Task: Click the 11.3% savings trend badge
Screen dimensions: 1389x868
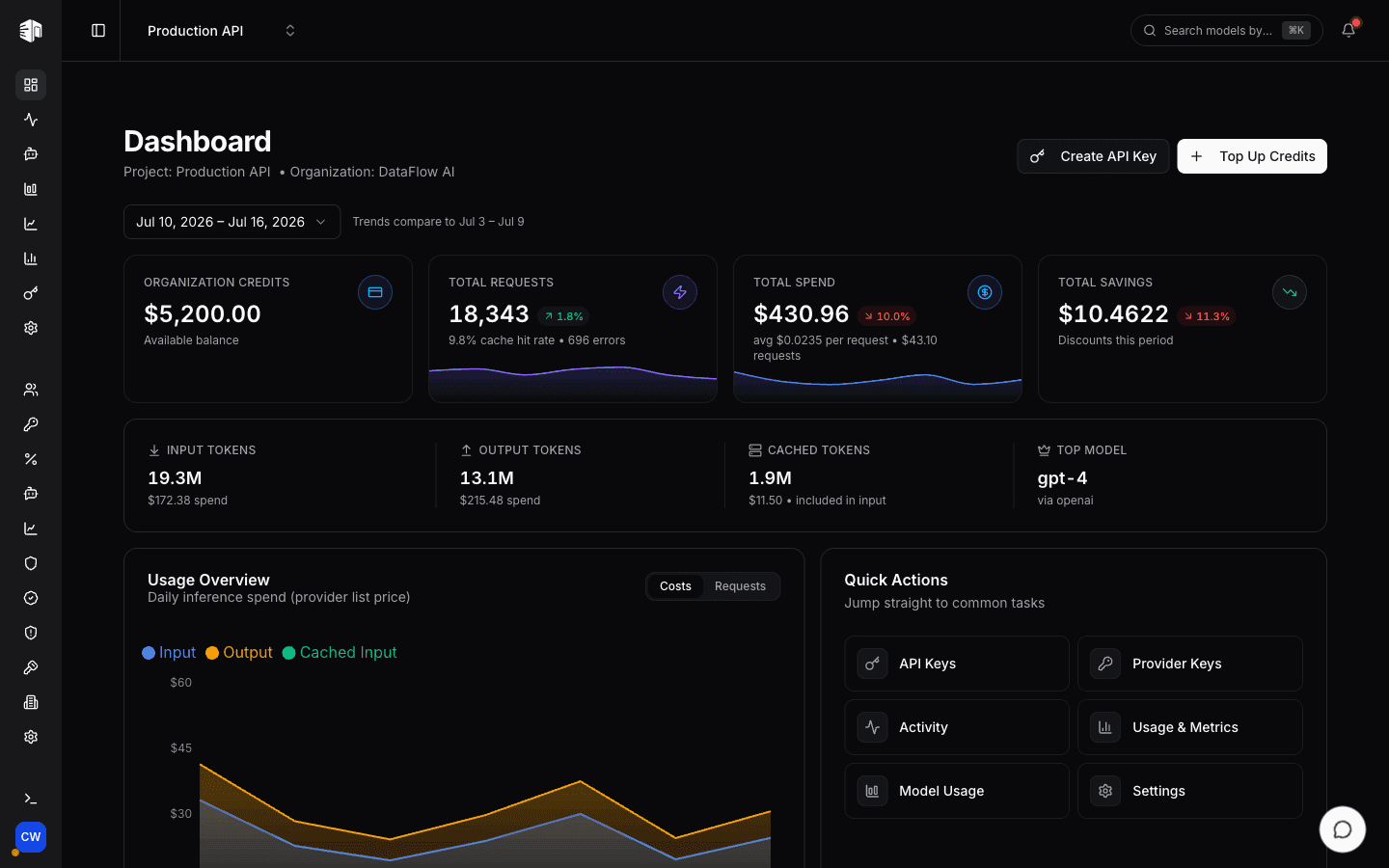Action: [x=1207, y=316]
